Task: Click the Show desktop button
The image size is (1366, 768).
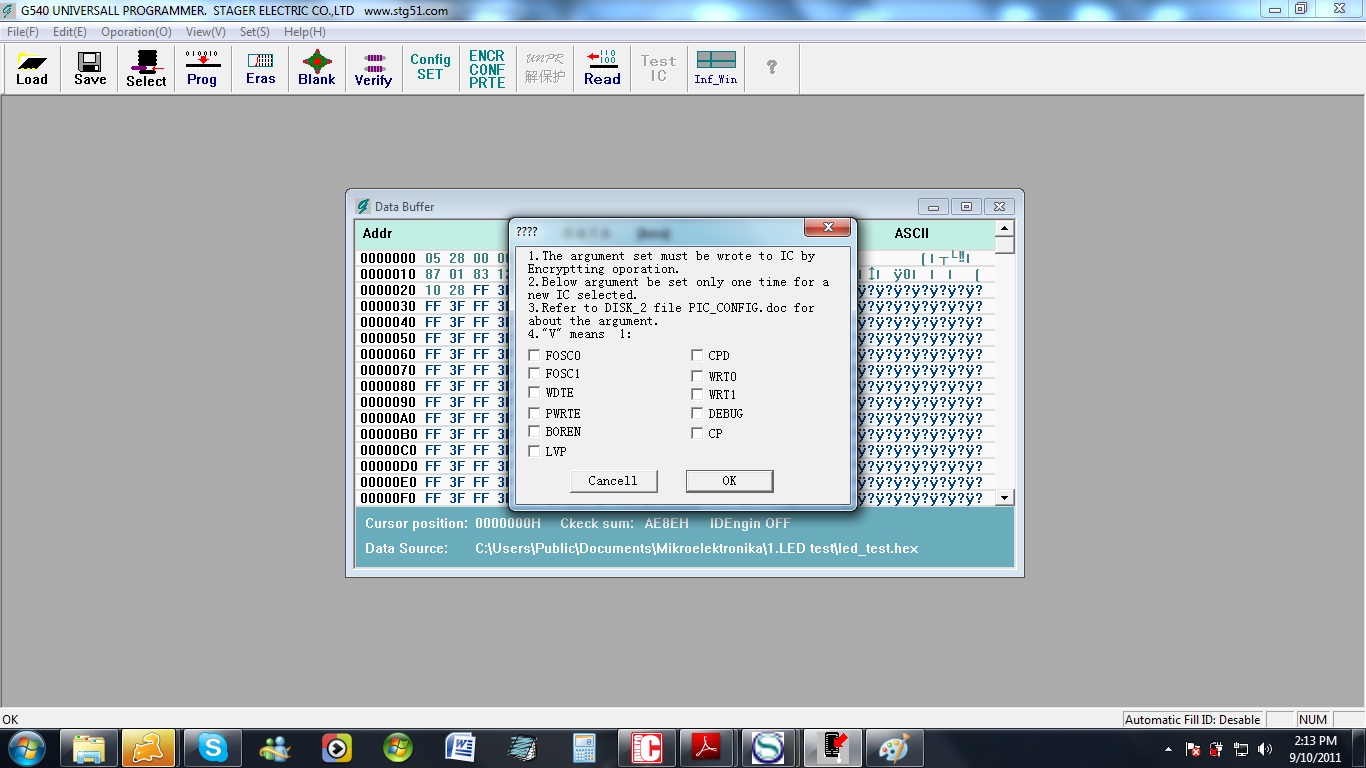Action: click(x=1359, y=748)
